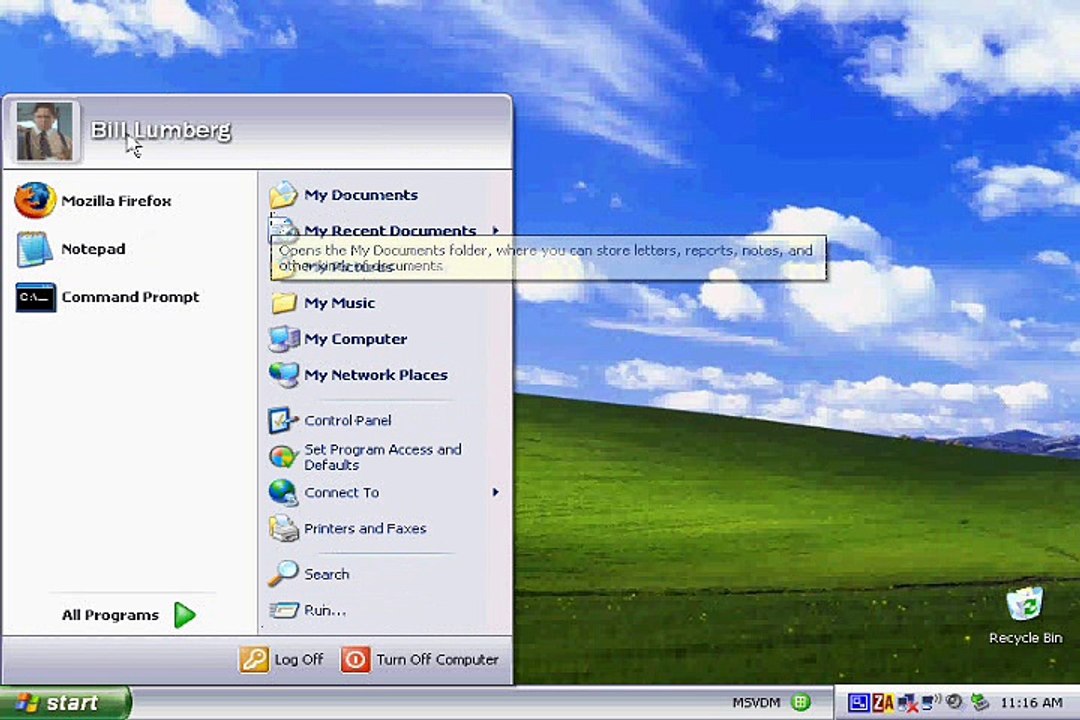The image size is (1080, 720).
Task: Open My Computer
Action: [338, 338]
